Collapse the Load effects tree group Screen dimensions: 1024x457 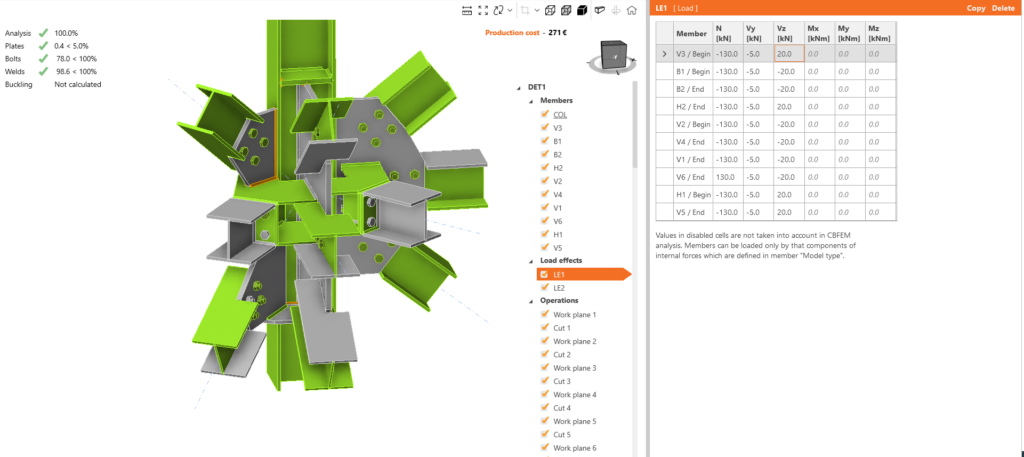pos(532,260)
